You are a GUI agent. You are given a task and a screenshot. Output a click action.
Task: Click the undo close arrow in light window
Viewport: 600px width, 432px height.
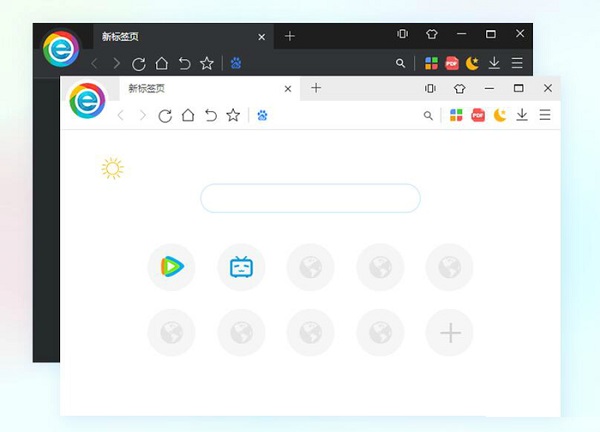[210, 115]
